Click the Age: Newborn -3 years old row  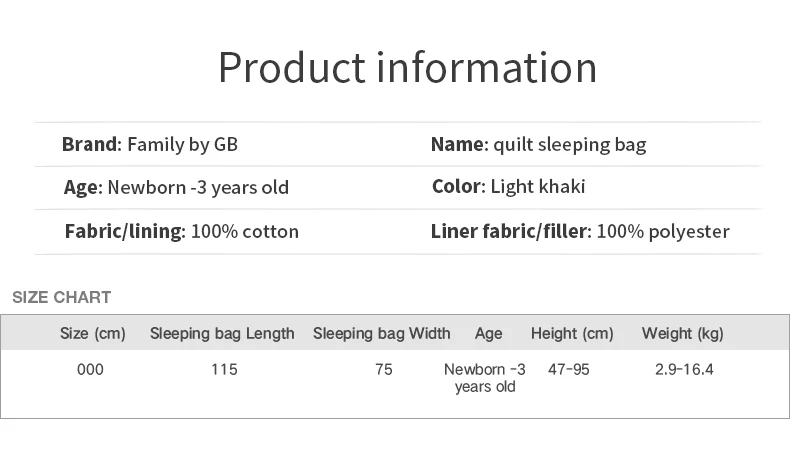tap(176, 187)
